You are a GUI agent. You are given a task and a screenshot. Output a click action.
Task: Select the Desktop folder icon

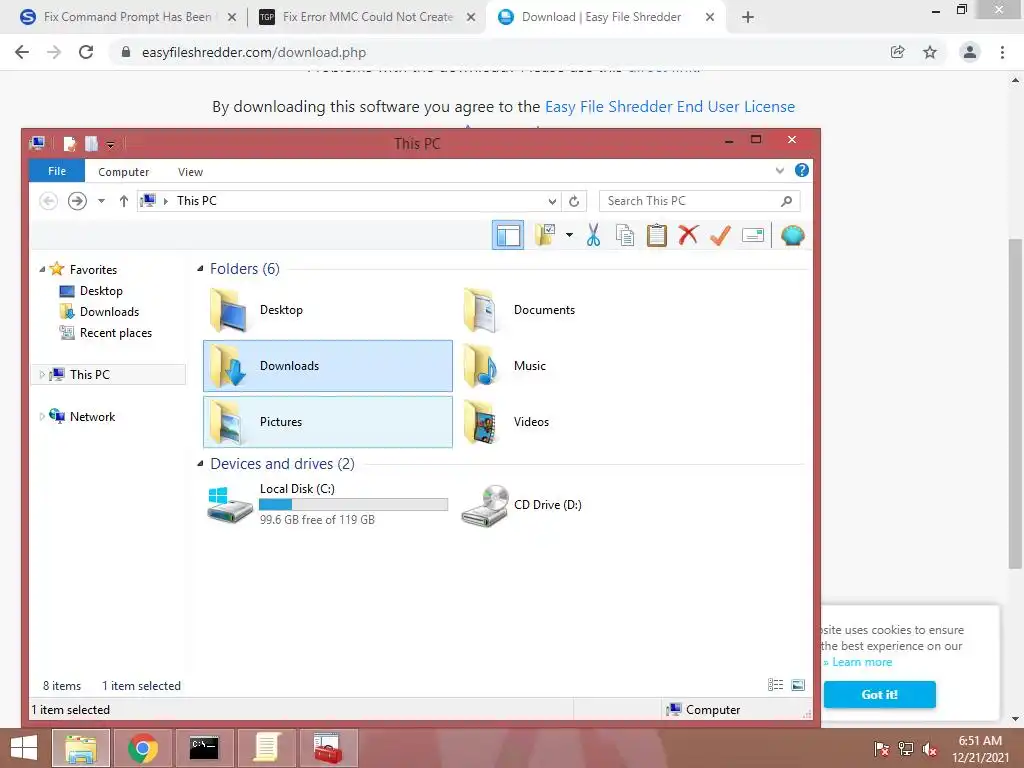click(327, 310)
